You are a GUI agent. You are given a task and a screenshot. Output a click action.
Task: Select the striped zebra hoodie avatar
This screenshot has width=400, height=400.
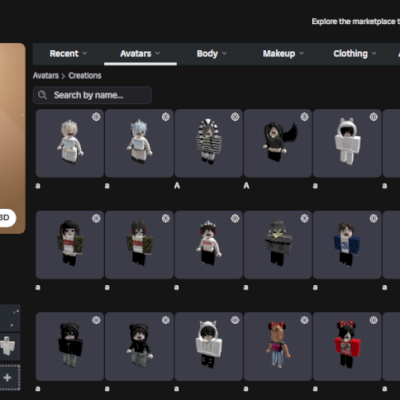pyautogui.click(x=209, y=143)
